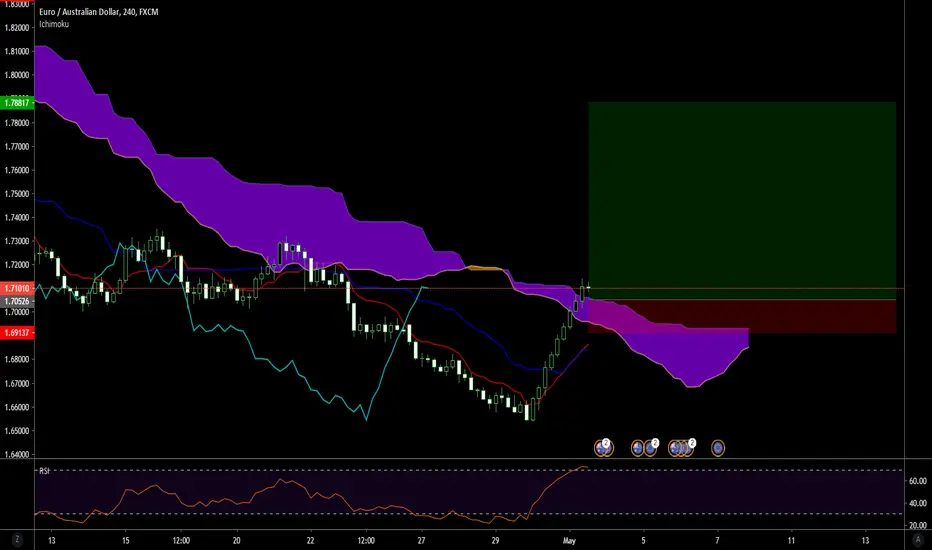This screenshot has width=932, height=550.
Task: Click the '20' date label on time axis
Action: (237, 540)
